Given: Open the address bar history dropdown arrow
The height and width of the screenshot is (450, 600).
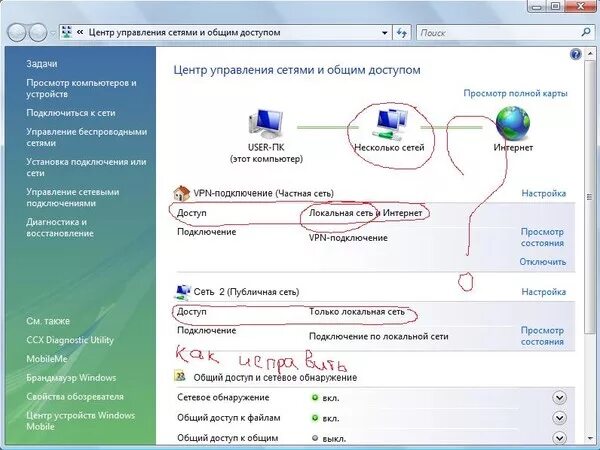Looking at the screenshot, I should click(385, 33).
